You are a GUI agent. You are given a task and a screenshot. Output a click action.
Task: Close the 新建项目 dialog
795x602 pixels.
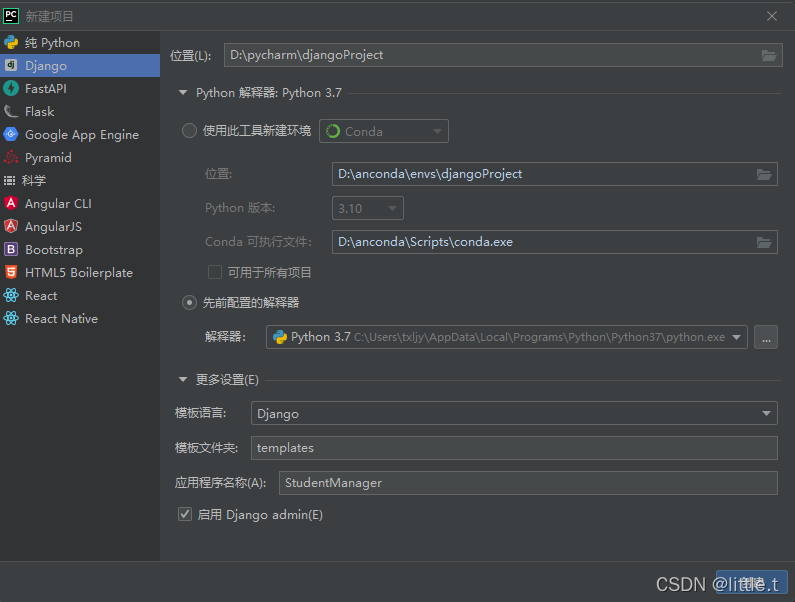pos(772,16)
